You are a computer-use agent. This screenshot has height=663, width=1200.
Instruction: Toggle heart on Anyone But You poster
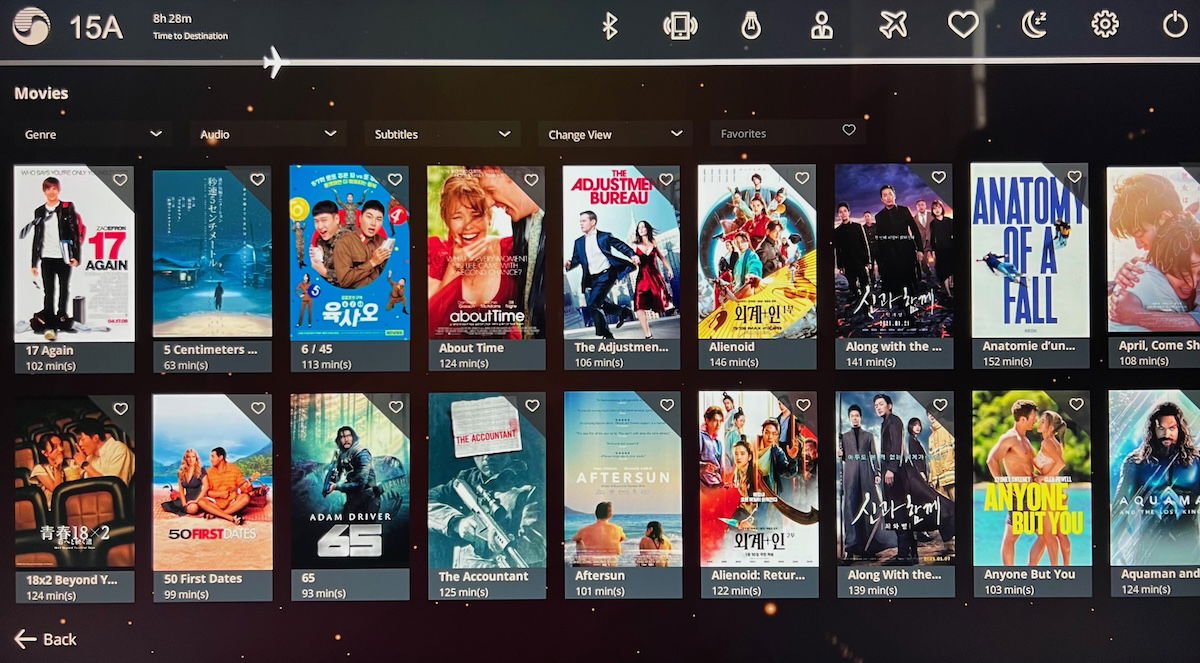[x=1076, y=404]
